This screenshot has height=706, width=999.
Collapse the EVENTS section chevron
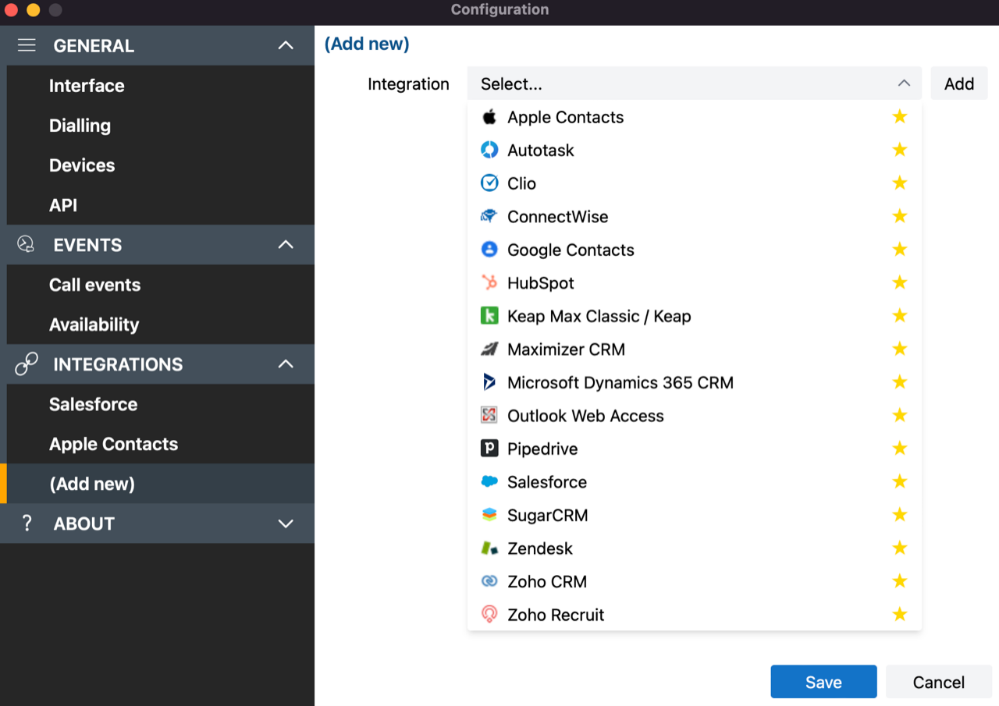point(286,245)
